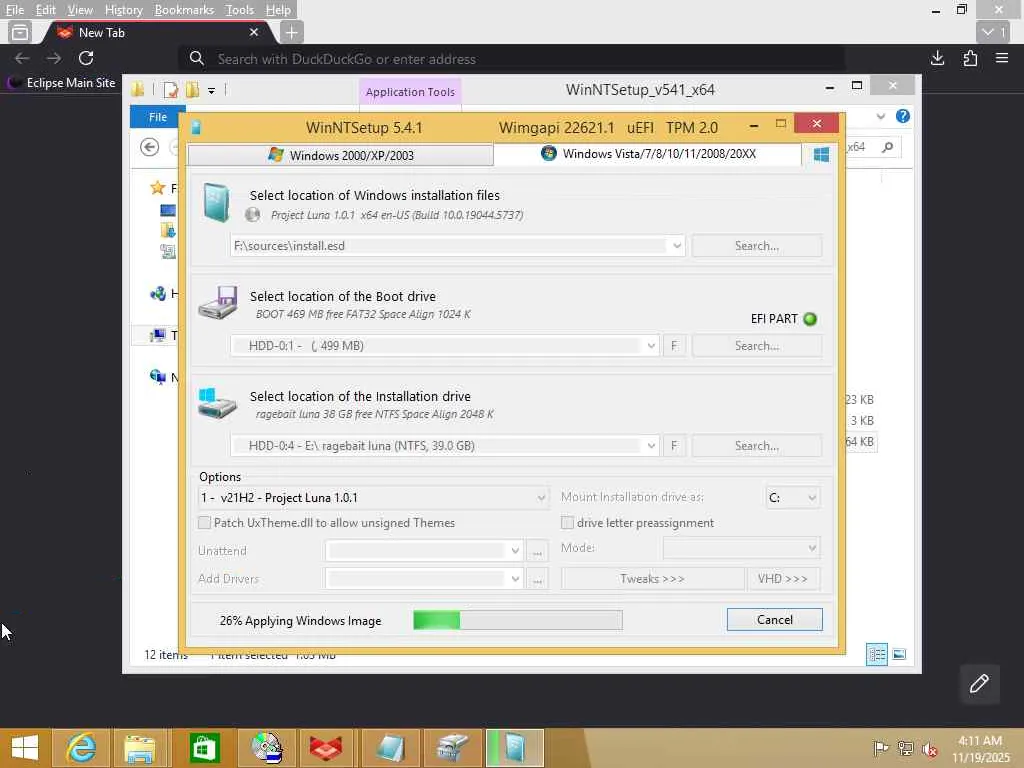Close the New Tab browser tab

coord(254,32)
